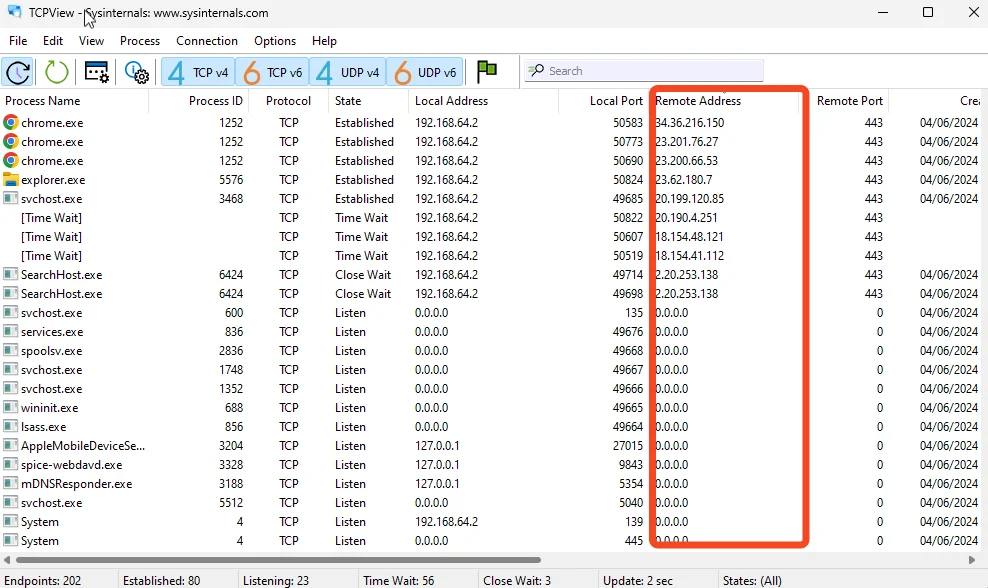Toggle the TCP v4 filter

198,72
